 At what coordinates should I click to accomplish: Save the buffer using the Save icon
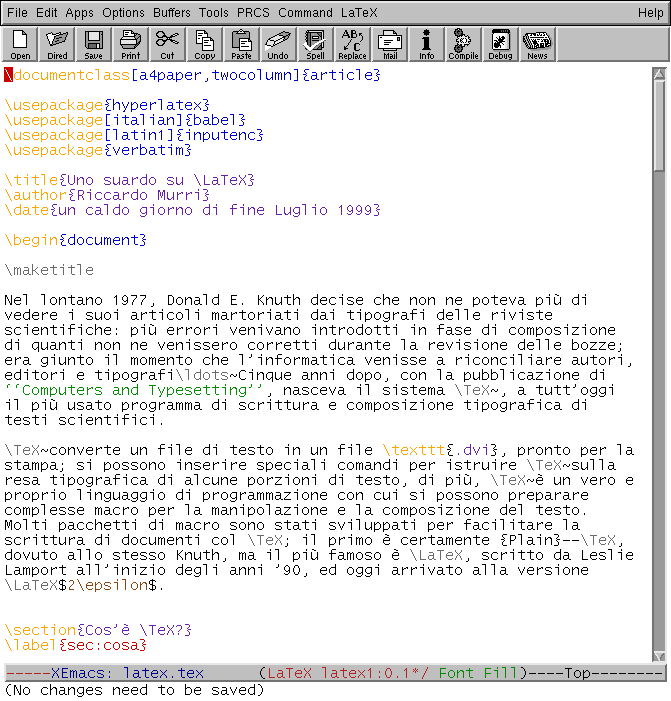94,43
